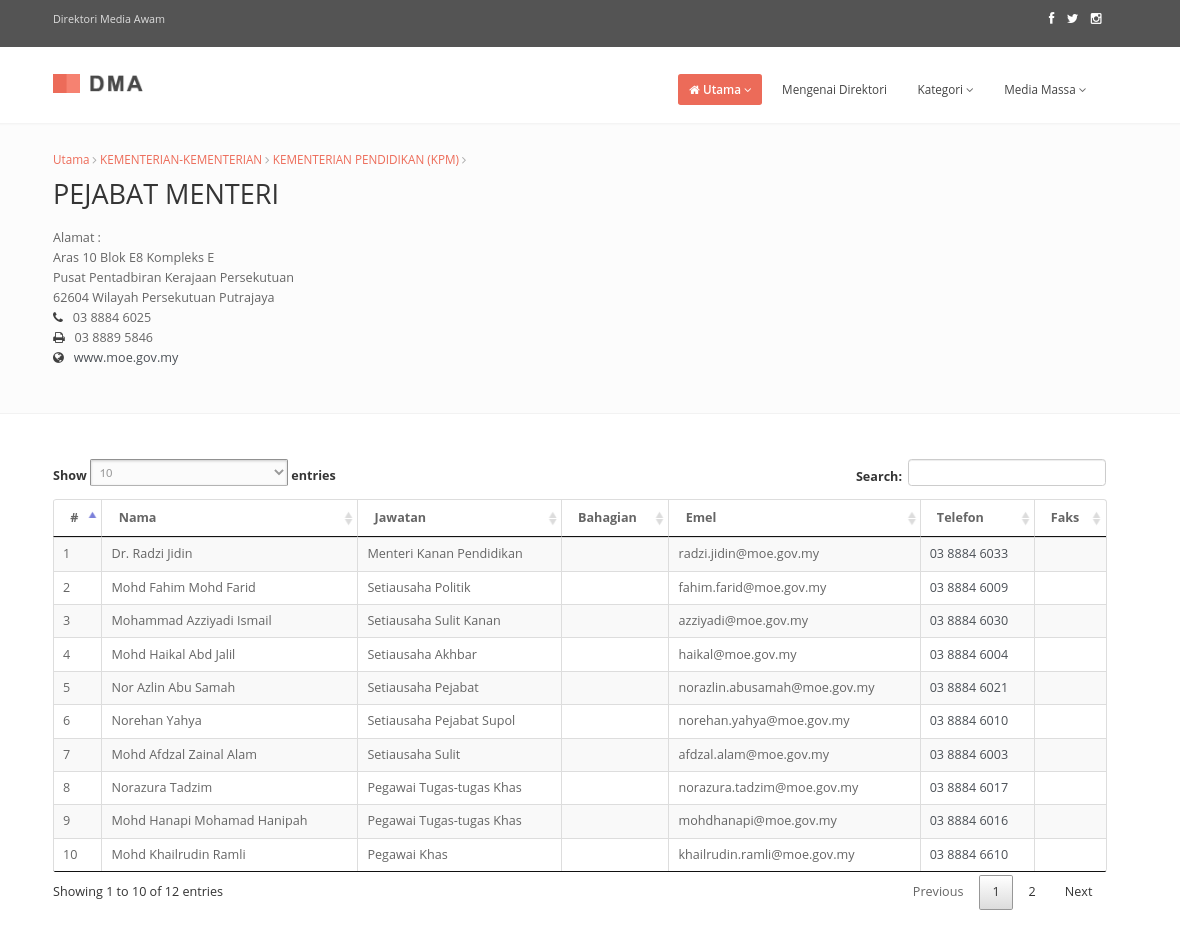Select email norazura.tadzim@moe.gov.my
Viewport: 1180px width, 930px height.
click(x=768, y=788)
